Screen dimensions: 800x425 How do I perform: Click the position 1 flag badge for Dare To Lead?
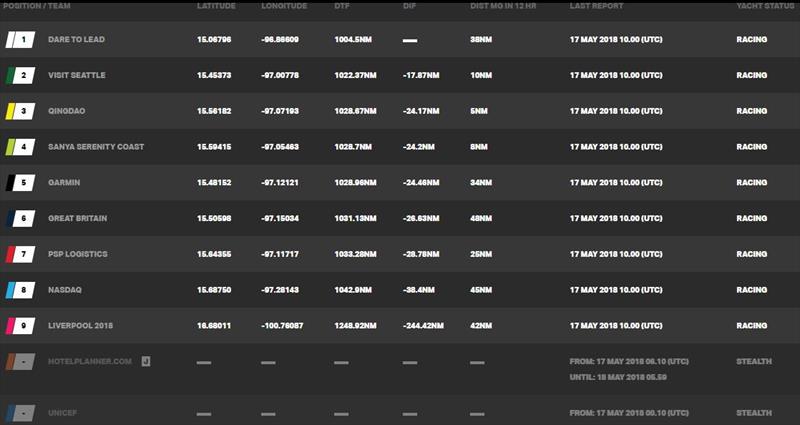tap(20, 39)
